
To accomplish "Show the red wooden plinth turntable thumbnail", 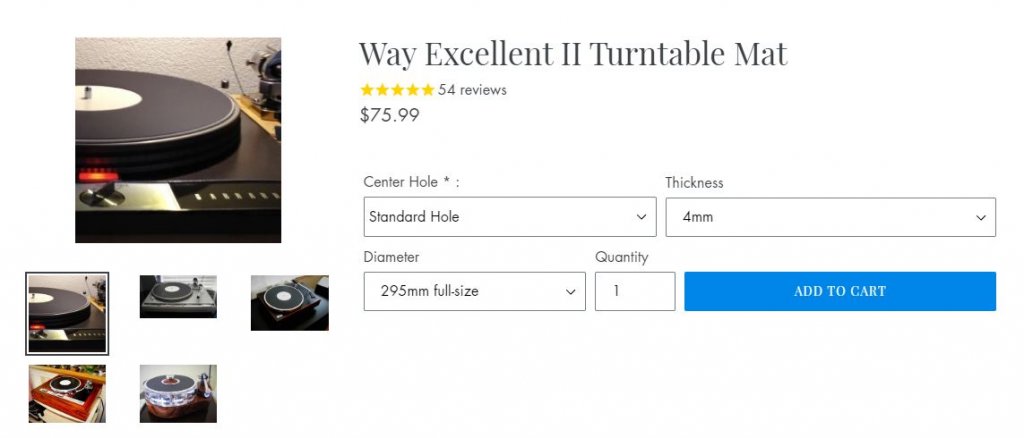I will coord(67,393).
